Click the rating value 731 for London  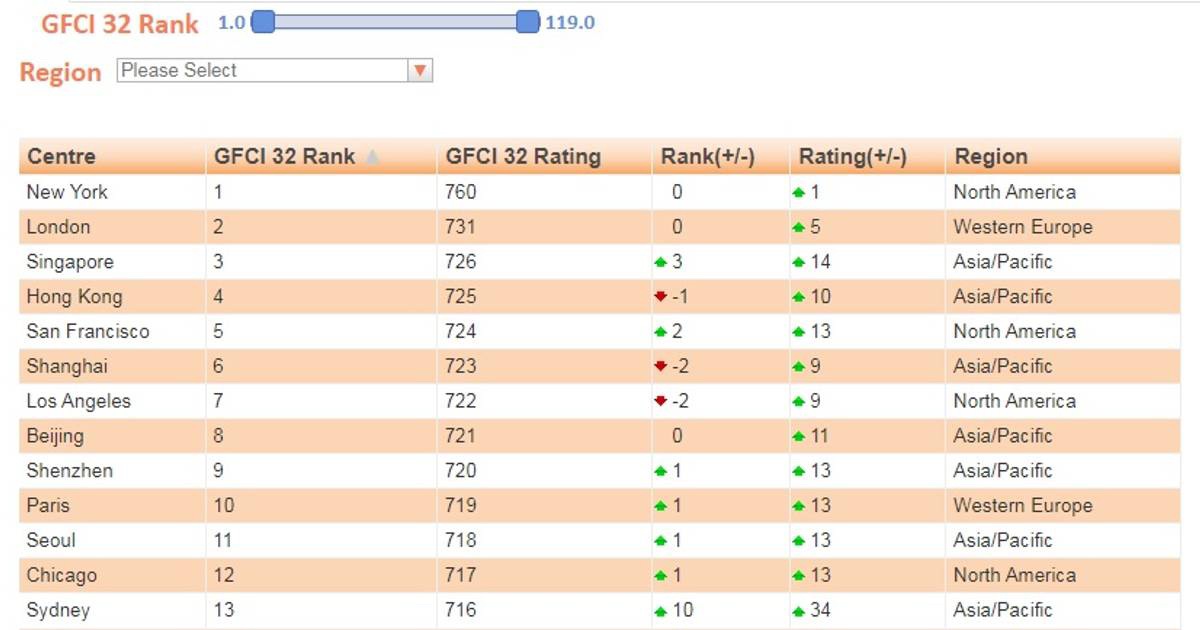461,227
